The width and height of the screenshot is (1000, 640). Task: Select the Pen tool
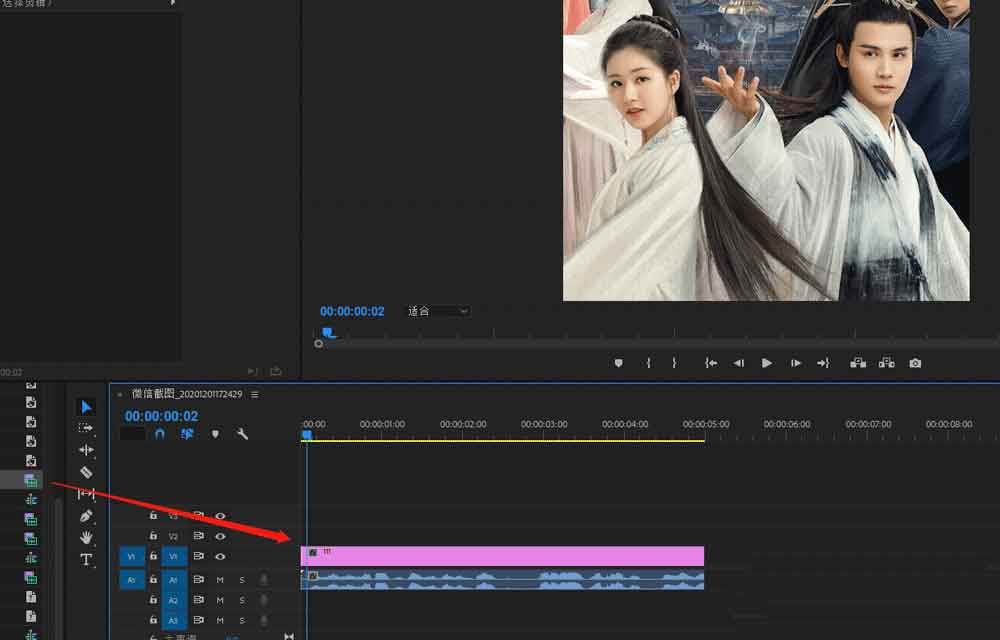pos(86,516)
